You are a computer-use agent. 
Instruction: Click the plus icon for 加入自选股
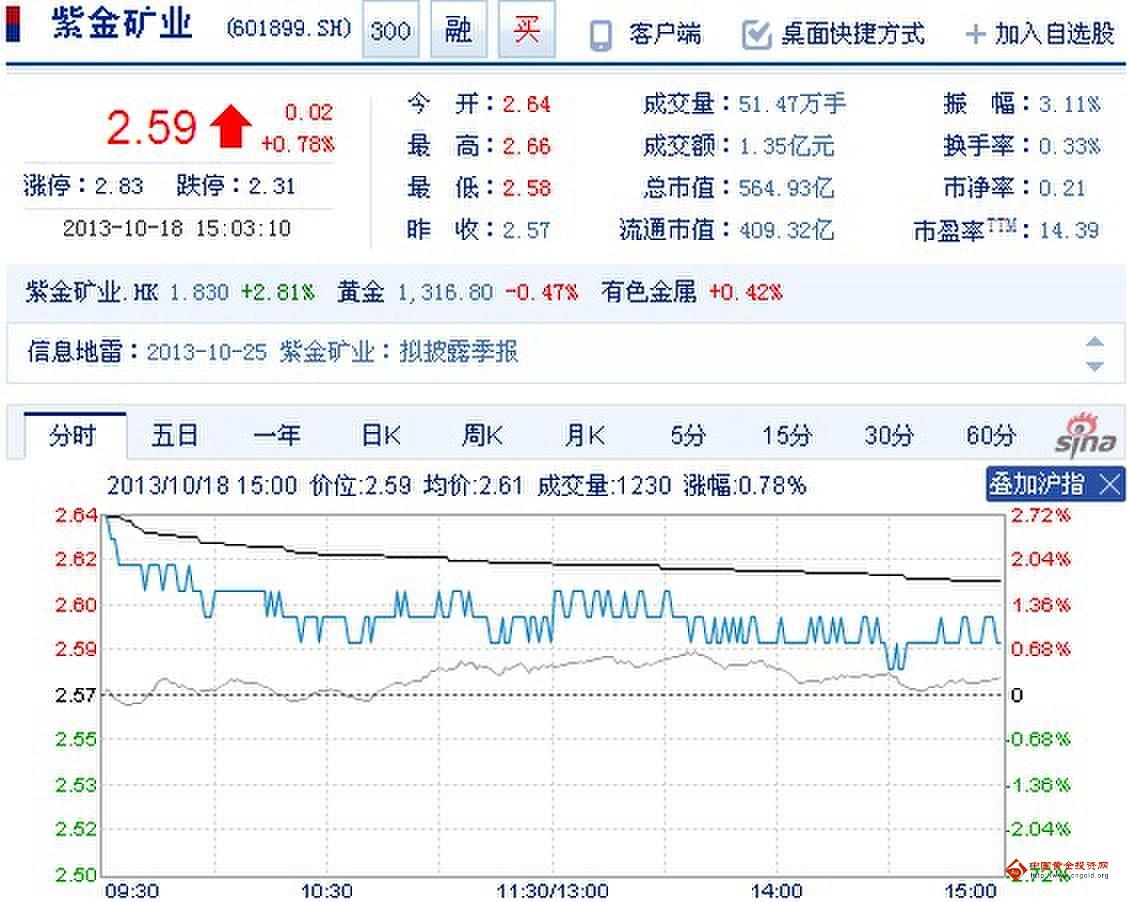975,34
